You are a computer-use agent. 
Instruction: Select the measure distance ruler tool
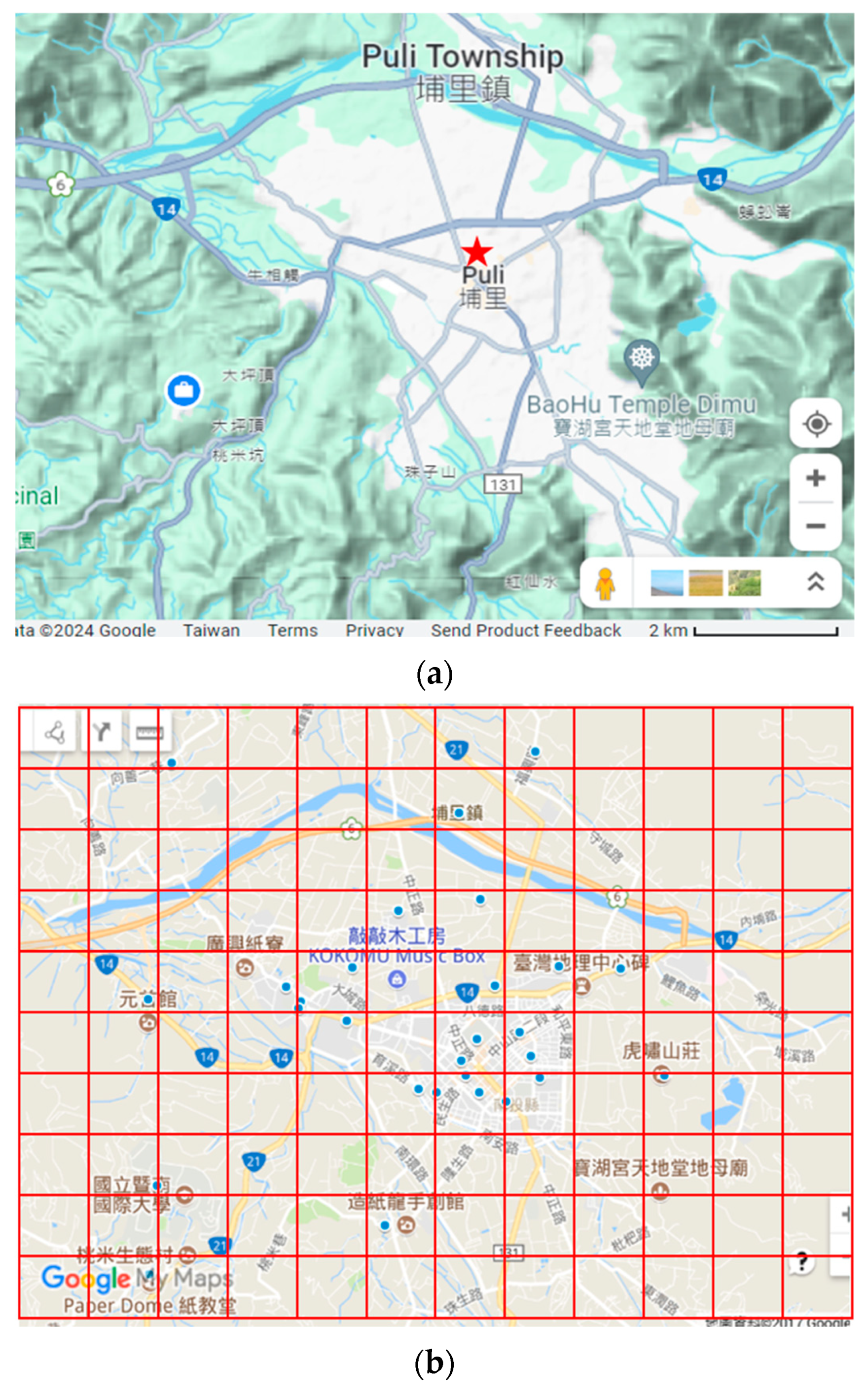point(149,732)
